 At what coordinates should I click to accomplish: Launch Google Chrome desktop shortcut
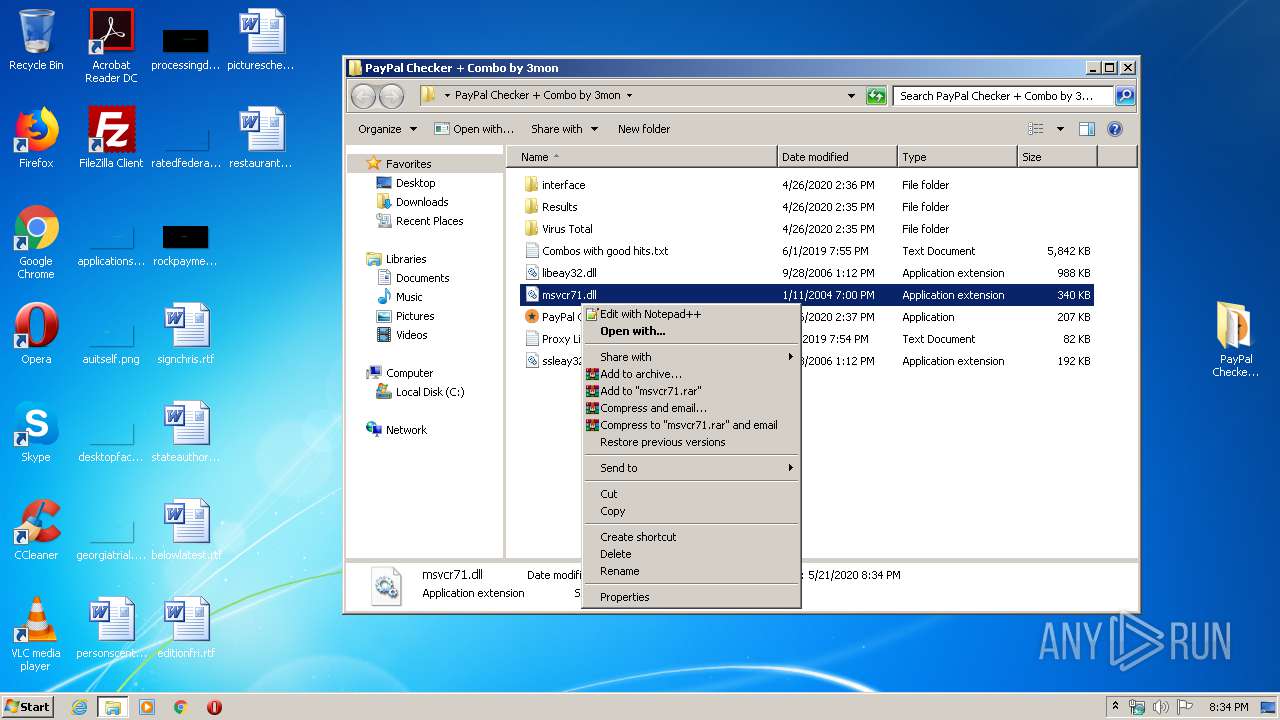(x=36, y=242)
